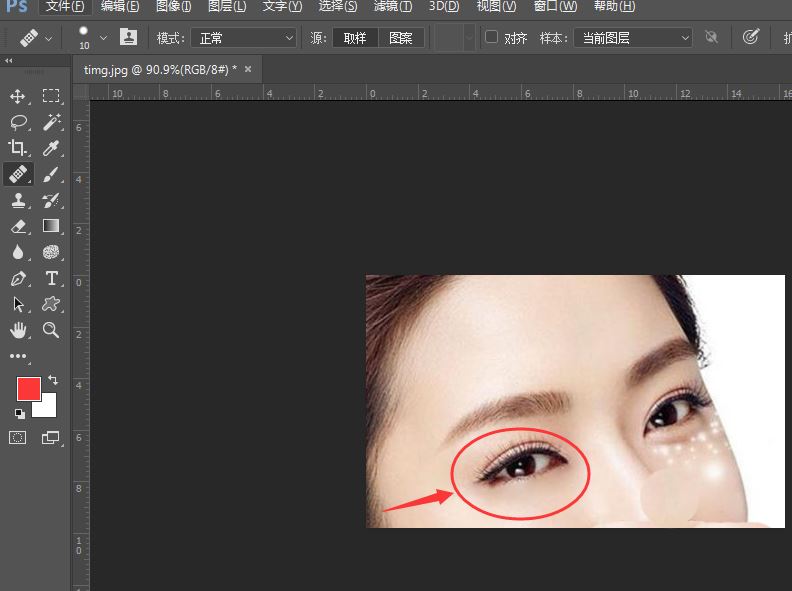This screenshot has width=792, height=591.
Task: Open the tool preset picker dropdown
Action: tap(48, 38)
